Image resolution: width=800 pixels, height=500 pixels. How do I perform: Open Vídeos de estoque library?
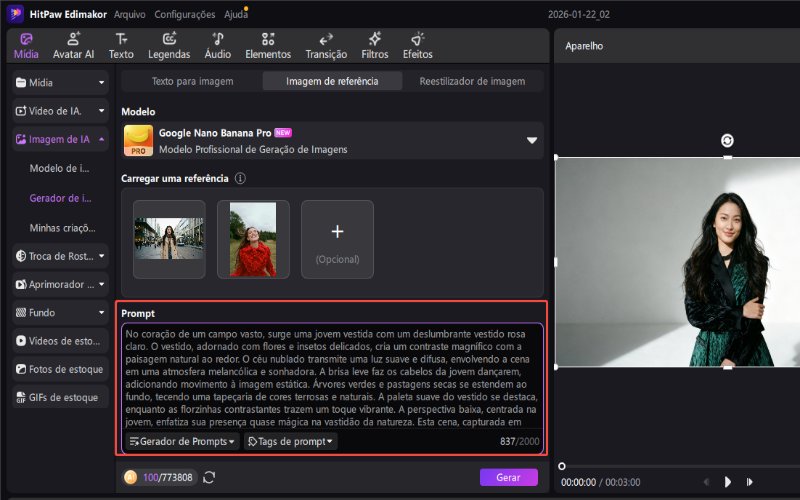pyautogui.click(x=60, y=341)
